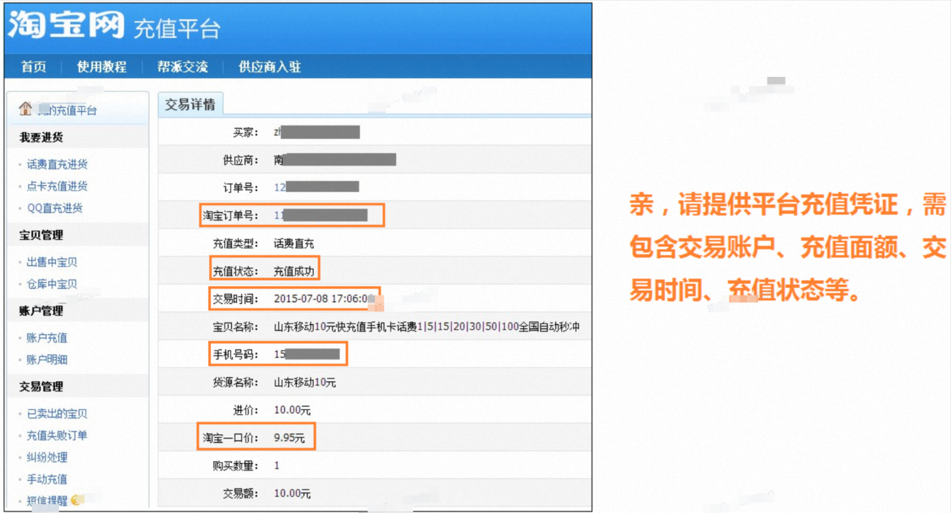Open 仓库中宝贝 under 宝贝管理
951x513 pixels.
(51, 284)
